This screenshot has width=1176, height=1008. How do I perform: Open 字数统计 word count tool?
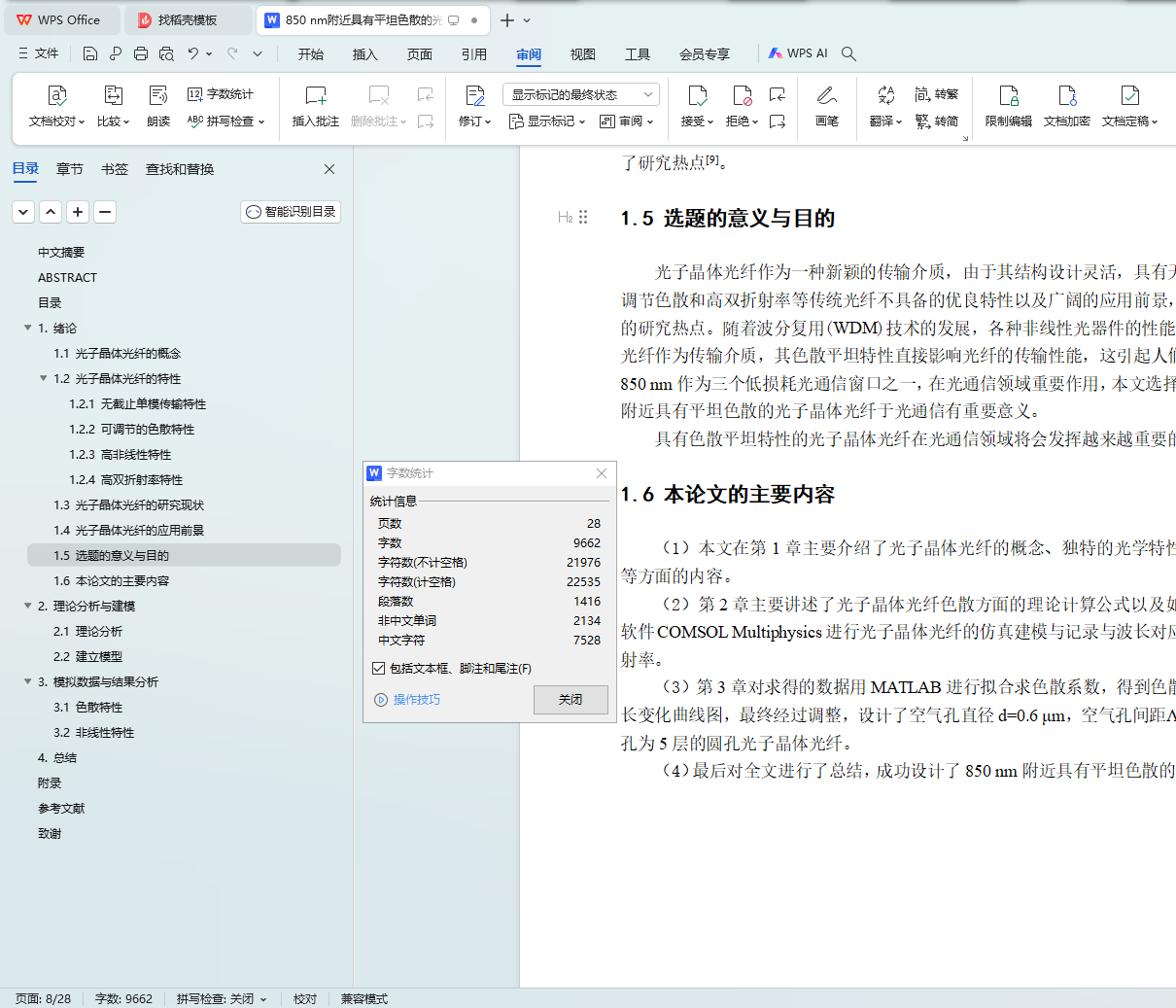tap(221, 94)
